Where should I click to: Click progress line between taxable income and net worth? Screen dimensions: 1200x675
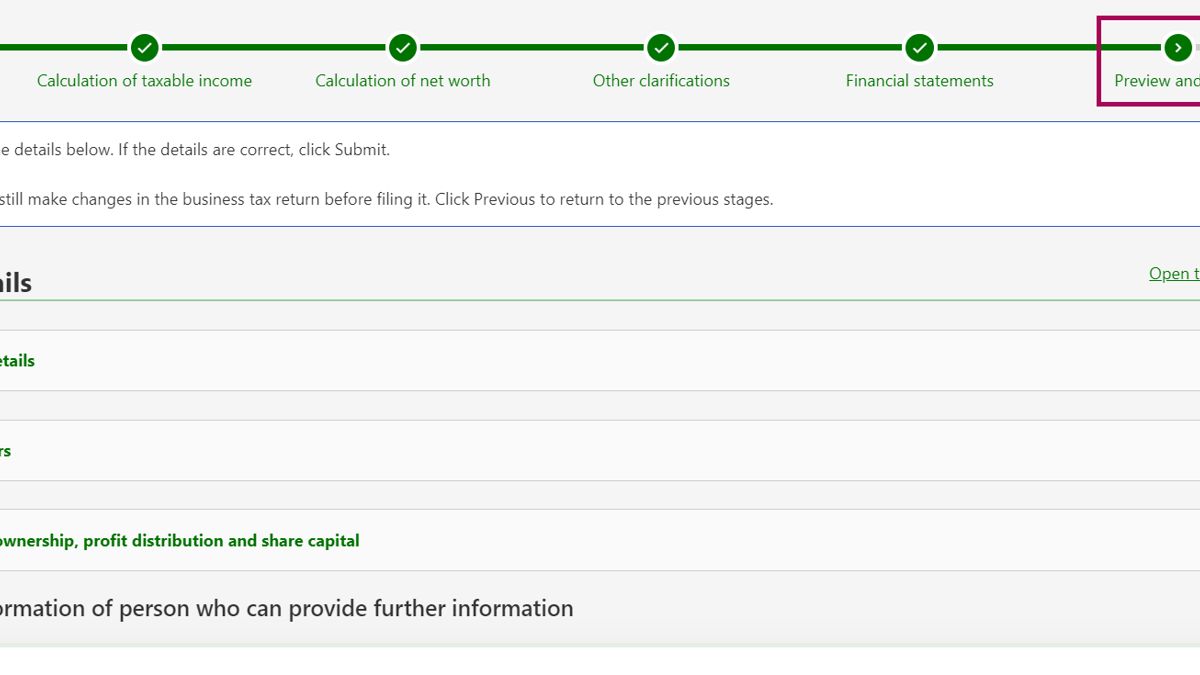274,47
